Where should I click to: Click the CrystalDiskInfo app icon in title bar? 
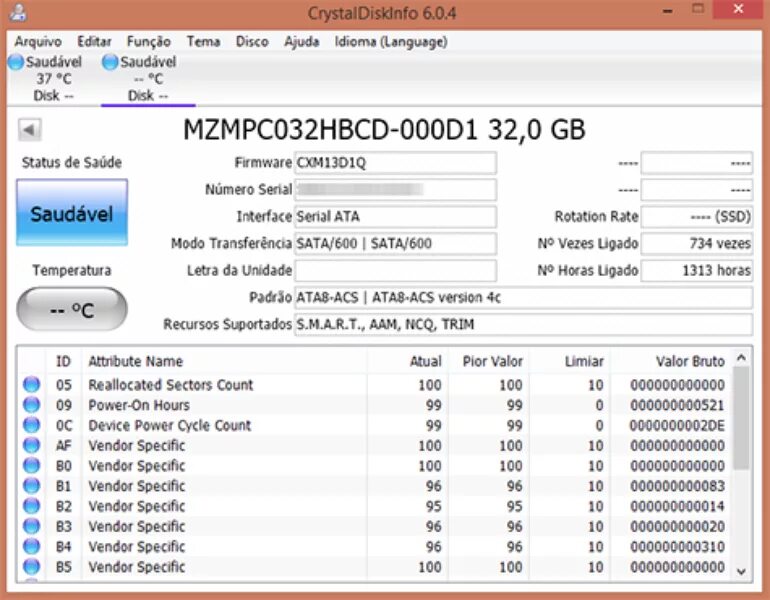click(18, 12)
